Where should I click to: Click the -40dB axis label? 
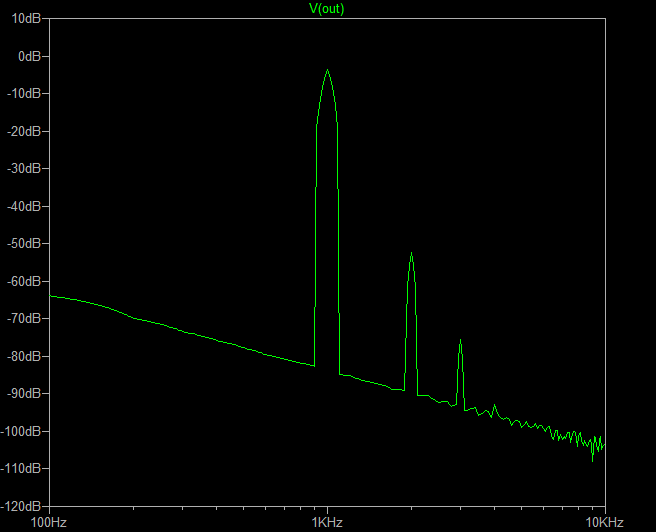24,206
